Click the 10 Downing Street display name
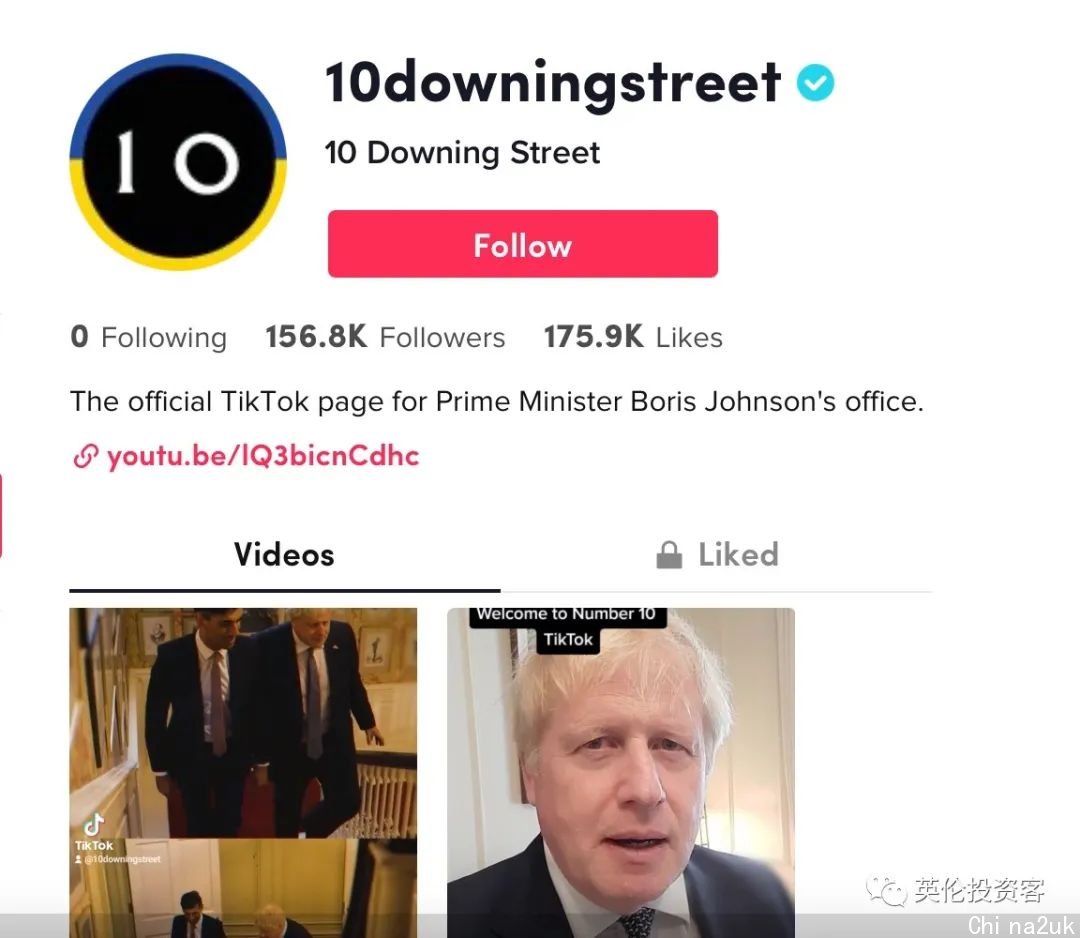The image size is (1080, 938). click(462, 152)
